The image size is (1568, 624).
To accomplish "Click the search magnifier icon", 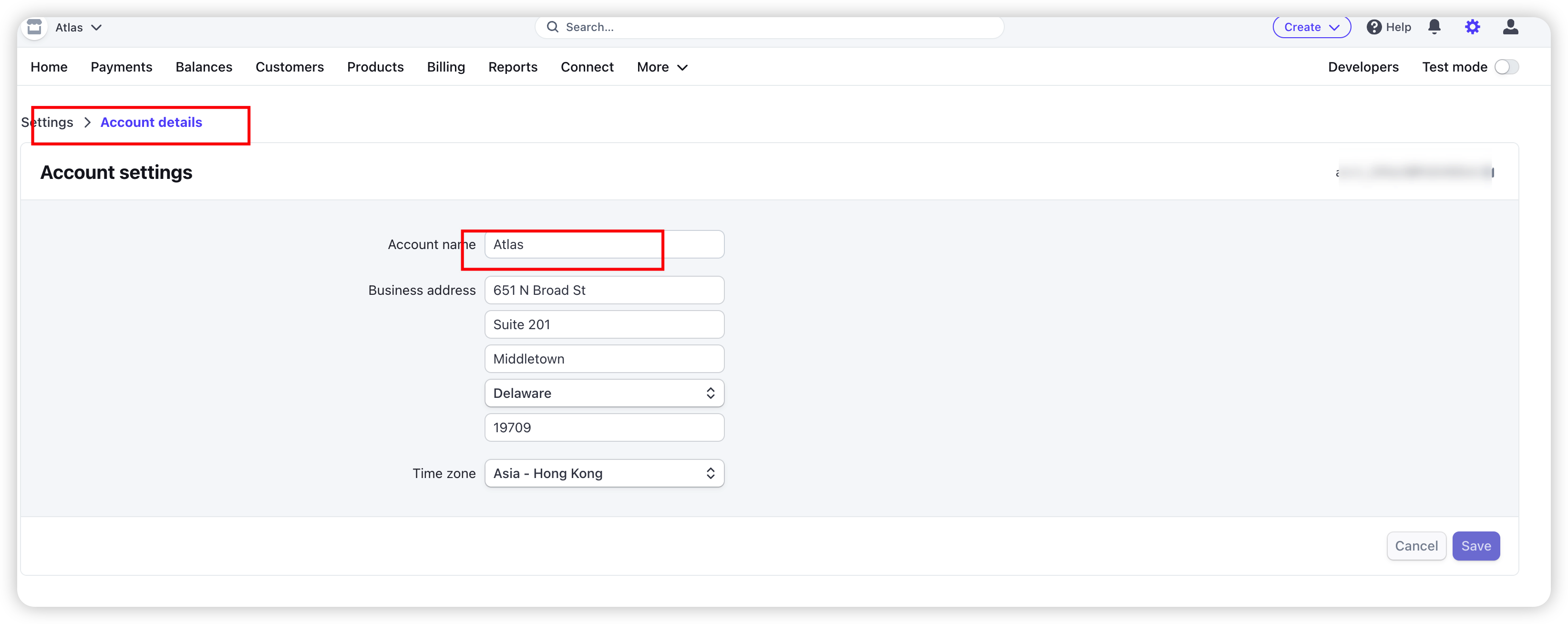I will pos(552,27).
